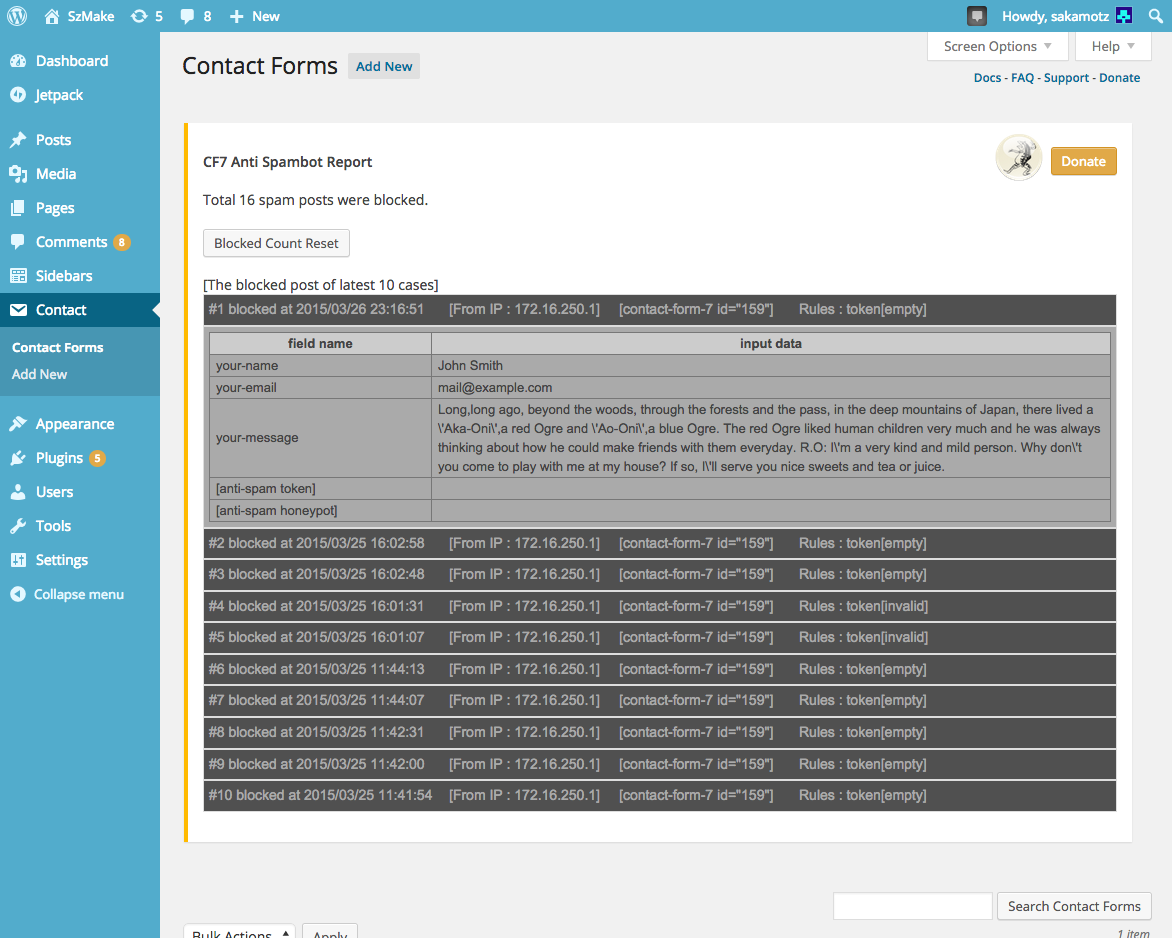The image size is (1172, 938).
Task: Focus the Search Contact Forms text field
Action: [x=913, y=906]
